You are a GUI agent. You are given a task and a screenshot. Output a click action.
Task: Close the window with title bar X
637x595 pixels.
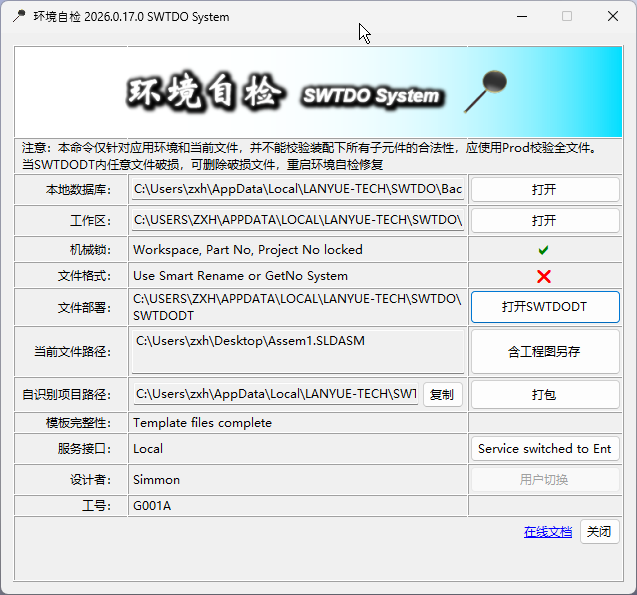(612, 17)
